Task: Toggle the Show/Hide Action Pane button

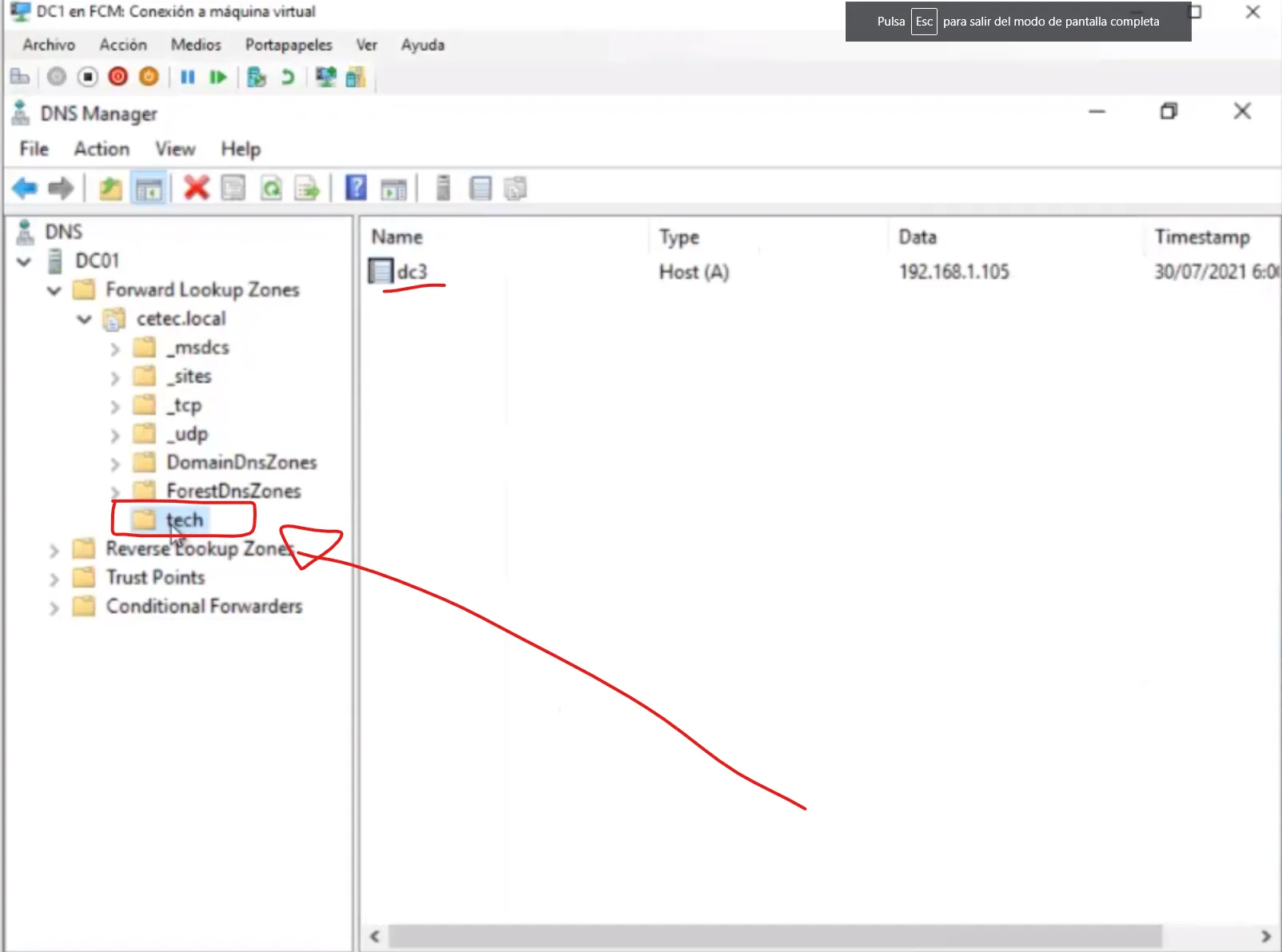Action: pos(393,189)
